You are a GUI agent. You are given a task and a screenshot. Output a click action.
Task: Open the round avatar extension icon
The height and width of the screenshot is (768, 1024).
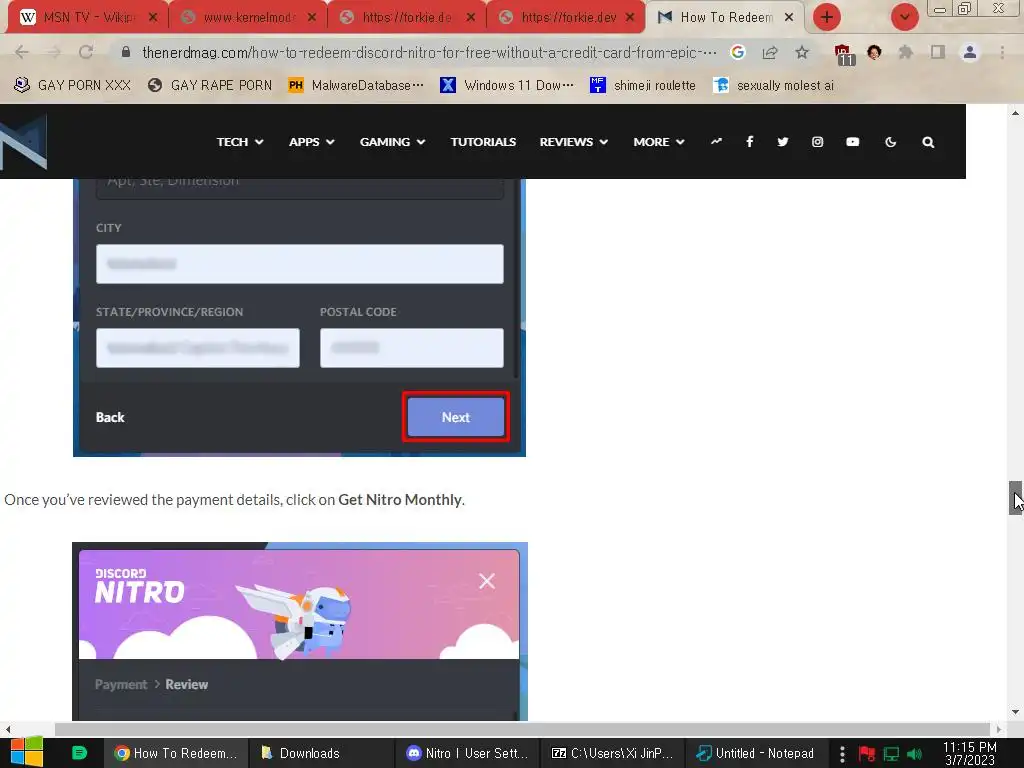click(x=874, y=52)
